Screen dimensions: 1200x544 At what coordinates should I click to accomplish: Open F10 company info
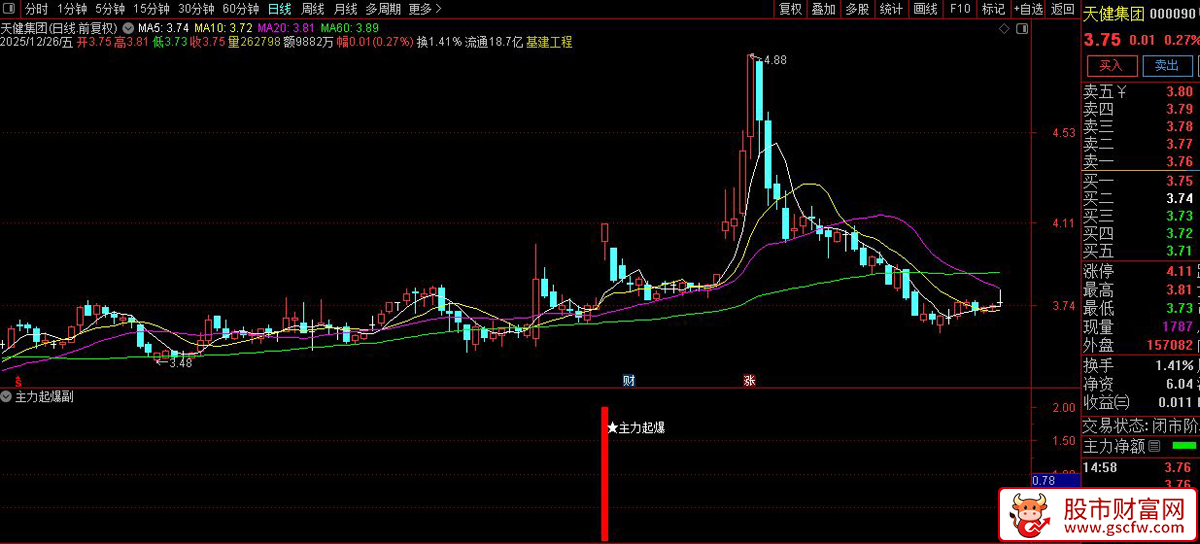(x=960, y=9)
